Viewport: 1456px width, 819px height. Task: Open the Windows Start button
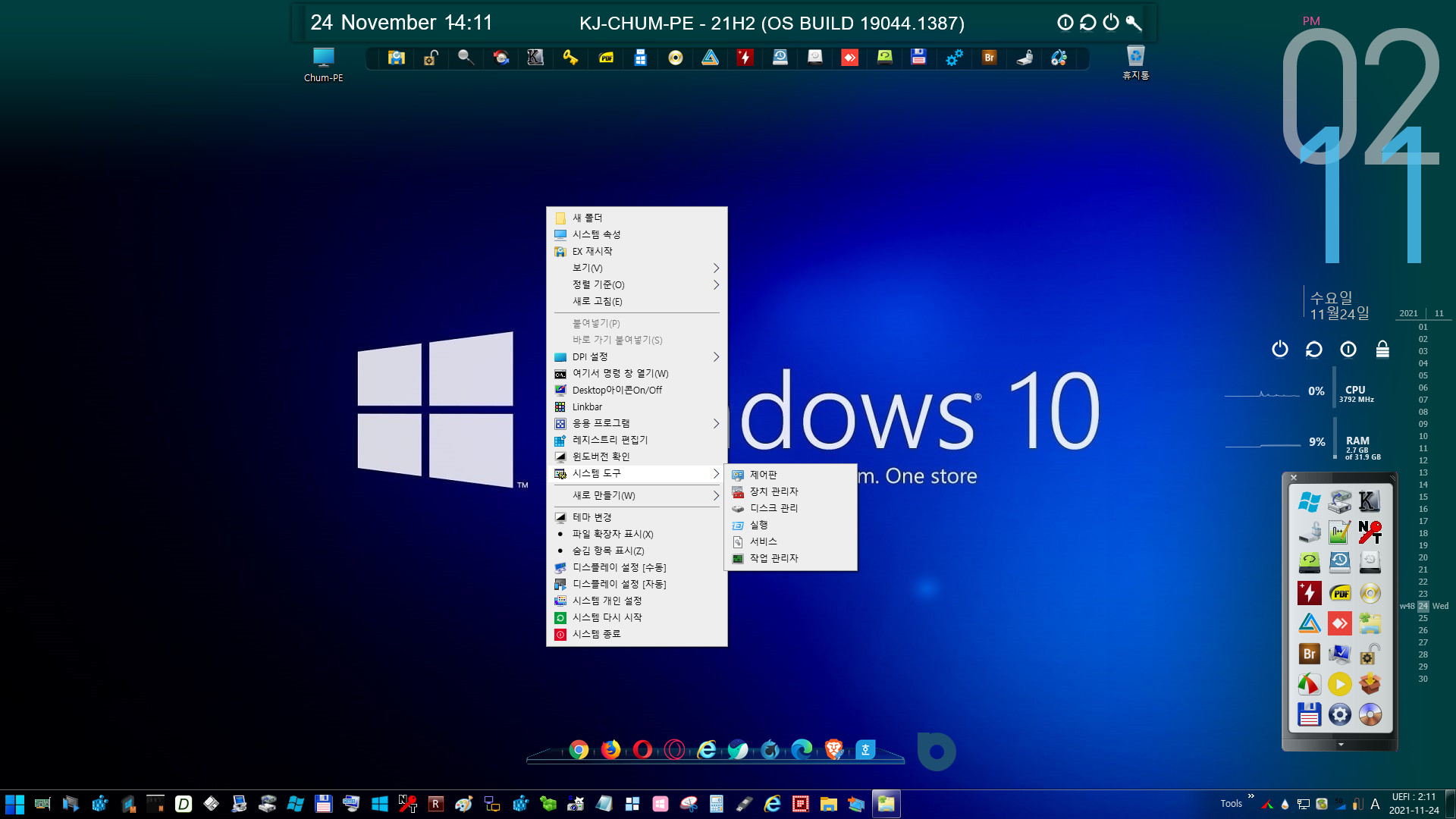point(14,804)
